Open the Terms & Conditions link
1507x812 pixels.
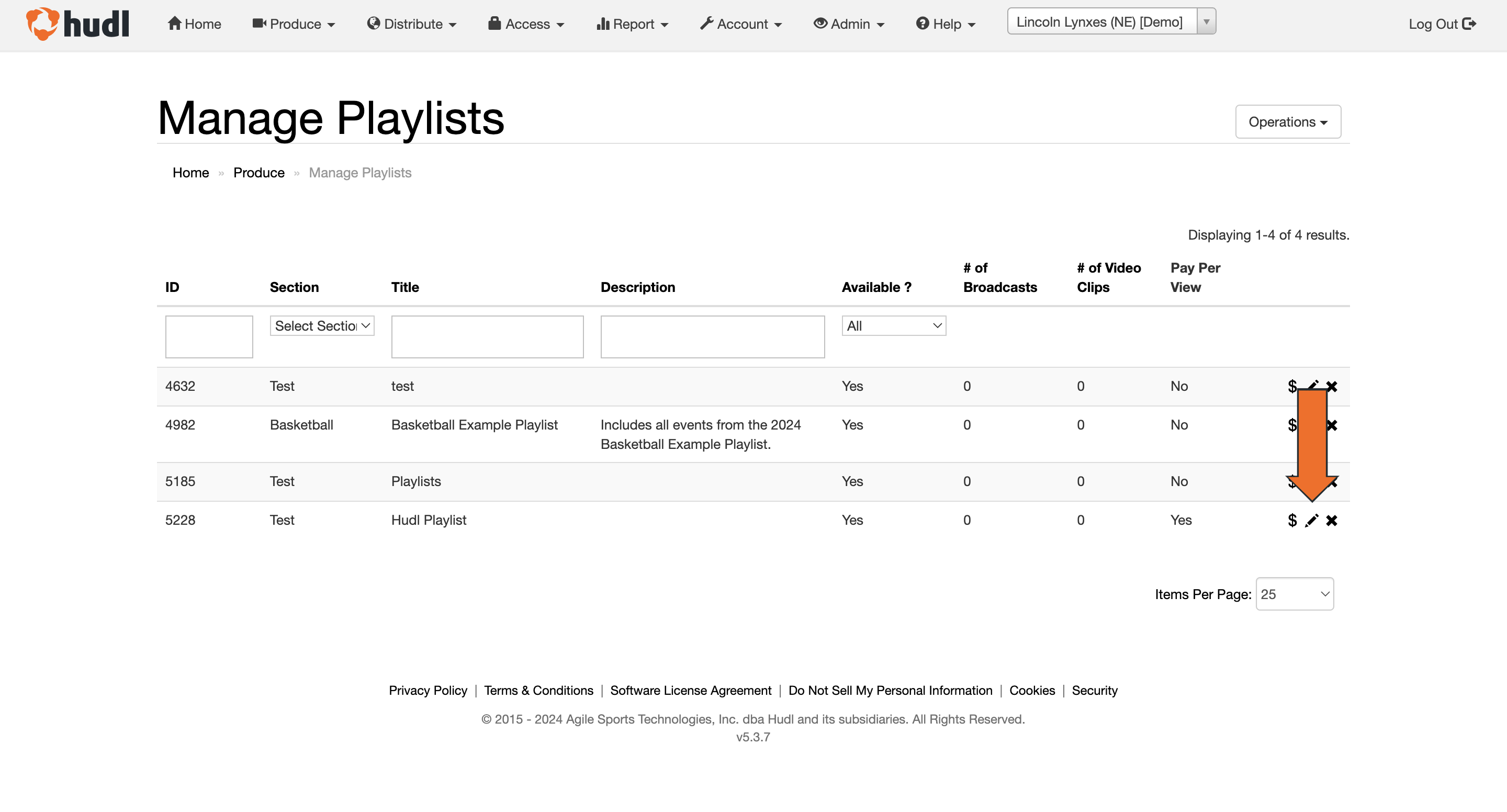pos(538,690)
